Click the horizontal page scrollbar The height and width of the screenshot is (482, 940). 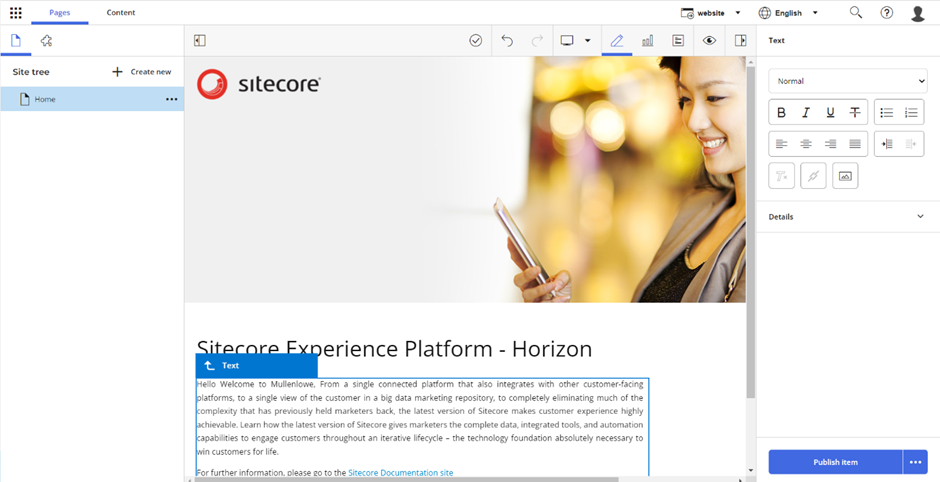click(405, 480)
